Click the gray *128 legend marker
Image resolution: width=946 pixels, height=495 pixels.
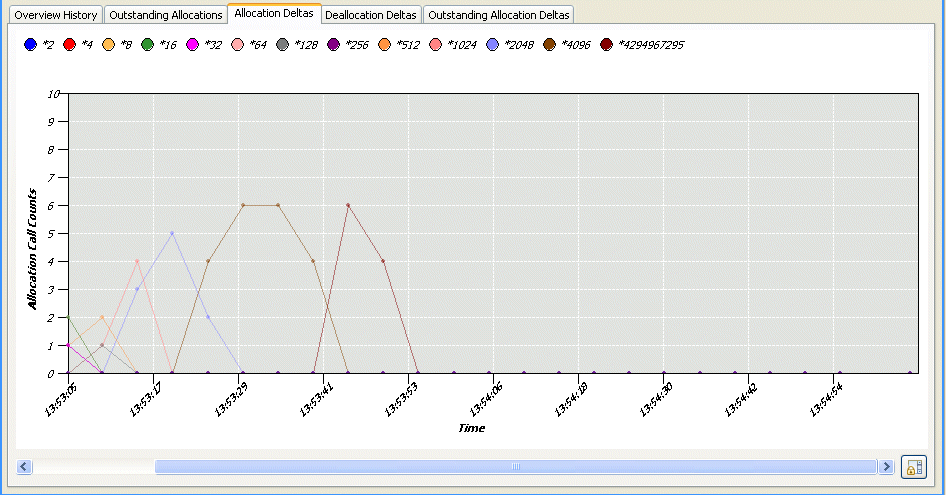[282, 45]
